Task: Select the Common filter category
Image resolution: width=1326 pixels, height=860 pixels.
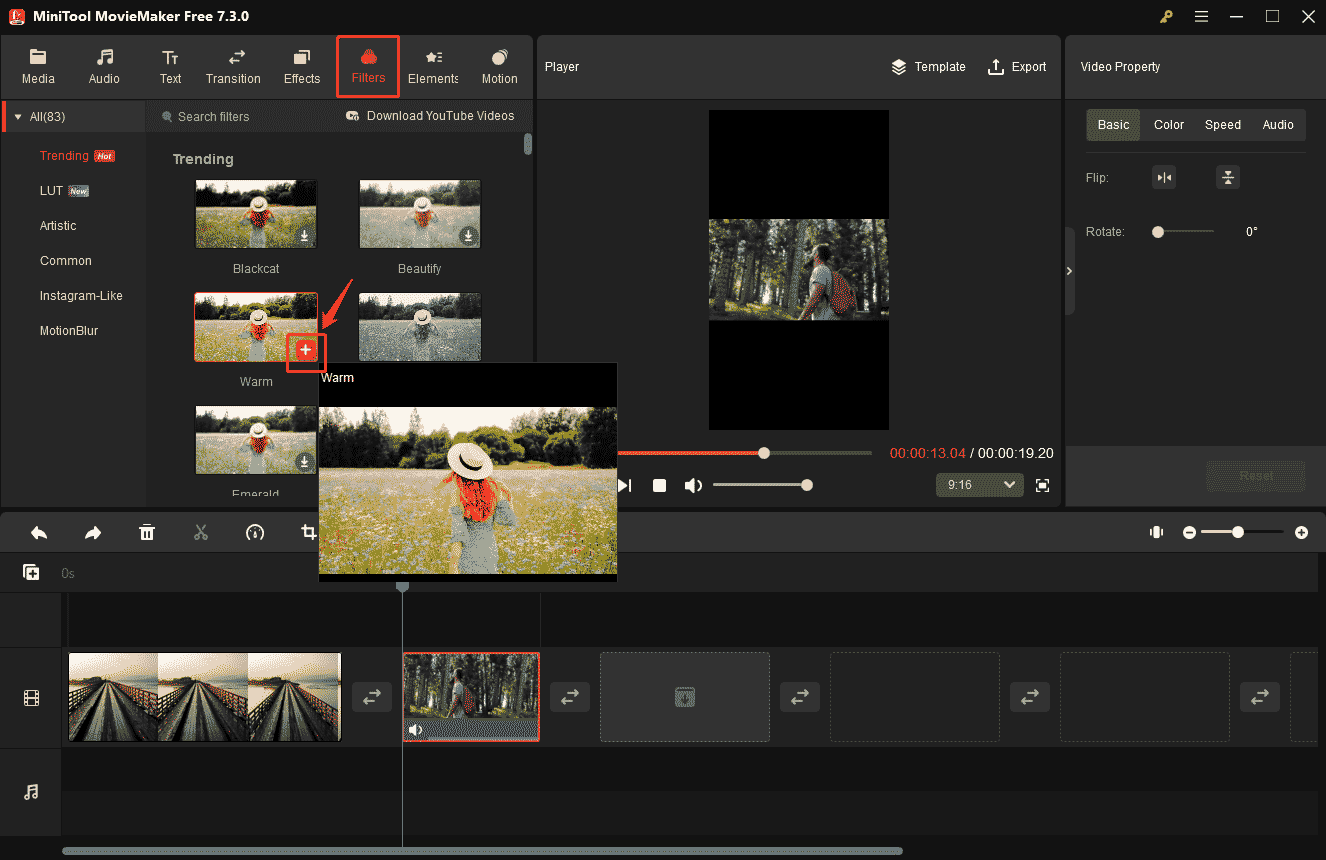Action: (x=66, y=261)
